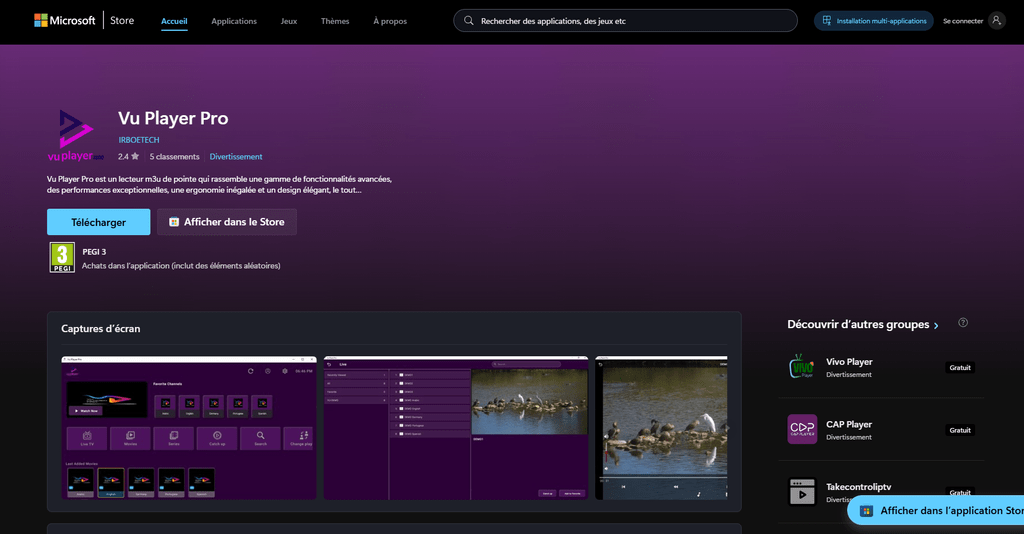
Task: Click the 2.4 star rating
Action: click(129, 157)
